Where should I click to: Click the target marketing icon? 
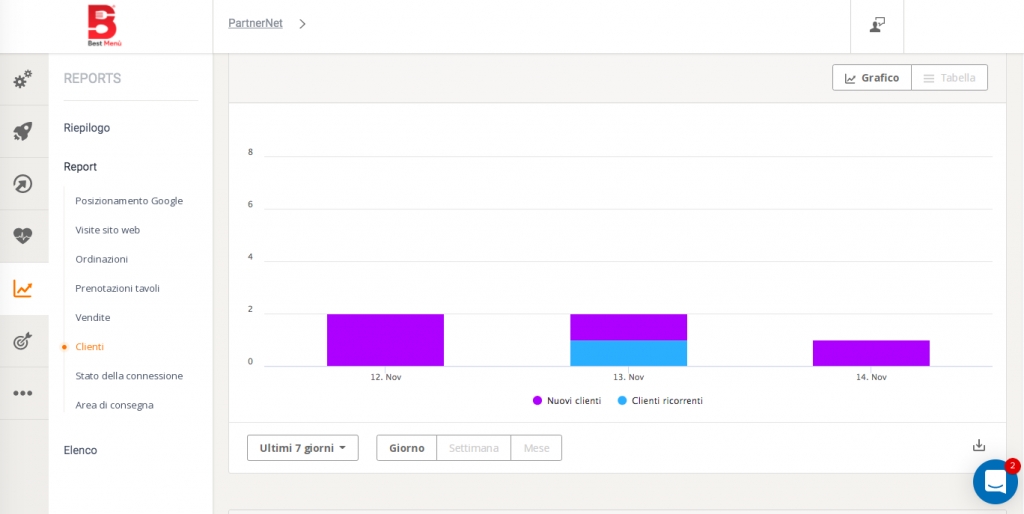point(23,341)
